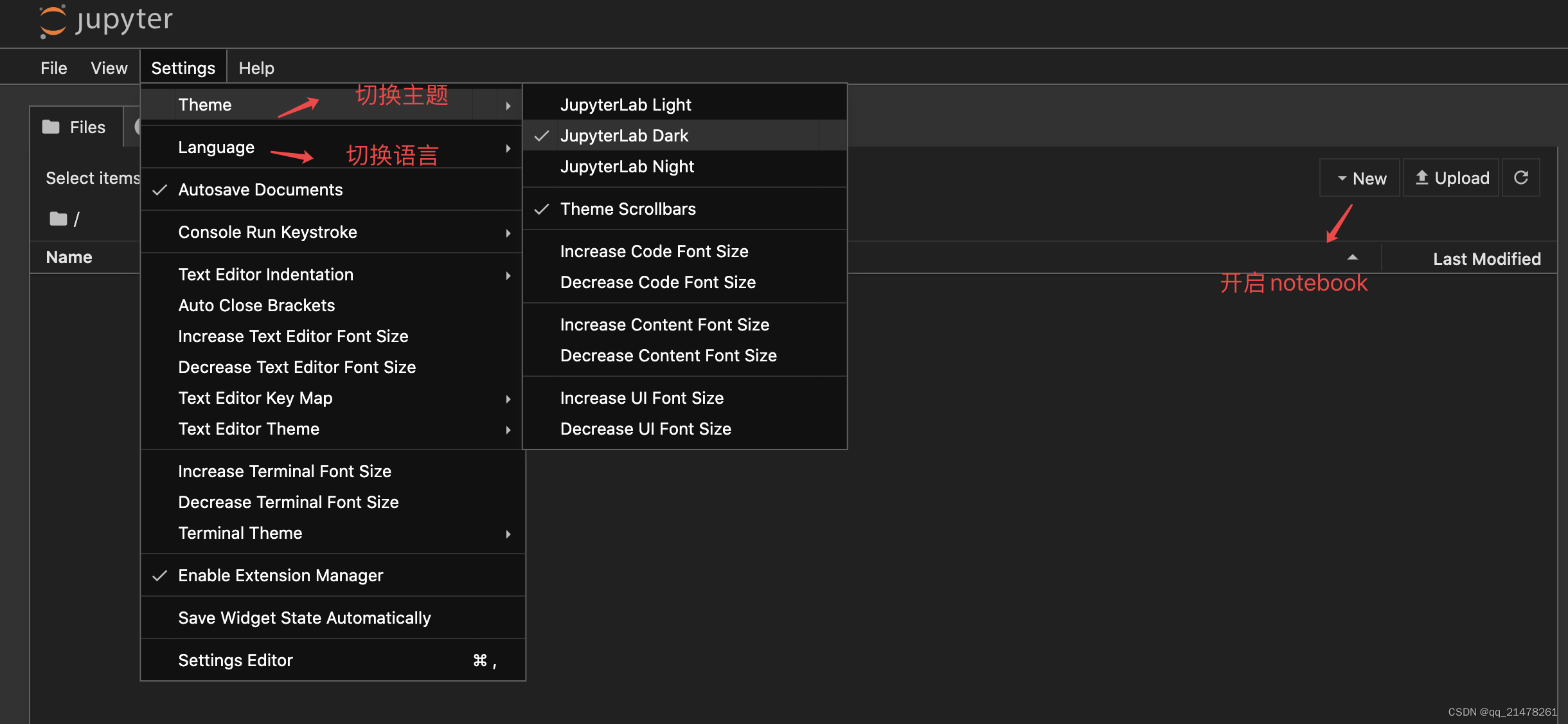Click the Name column sort arrow
The height and width of the screenshot is (724, 1568).
[1352, 257]
